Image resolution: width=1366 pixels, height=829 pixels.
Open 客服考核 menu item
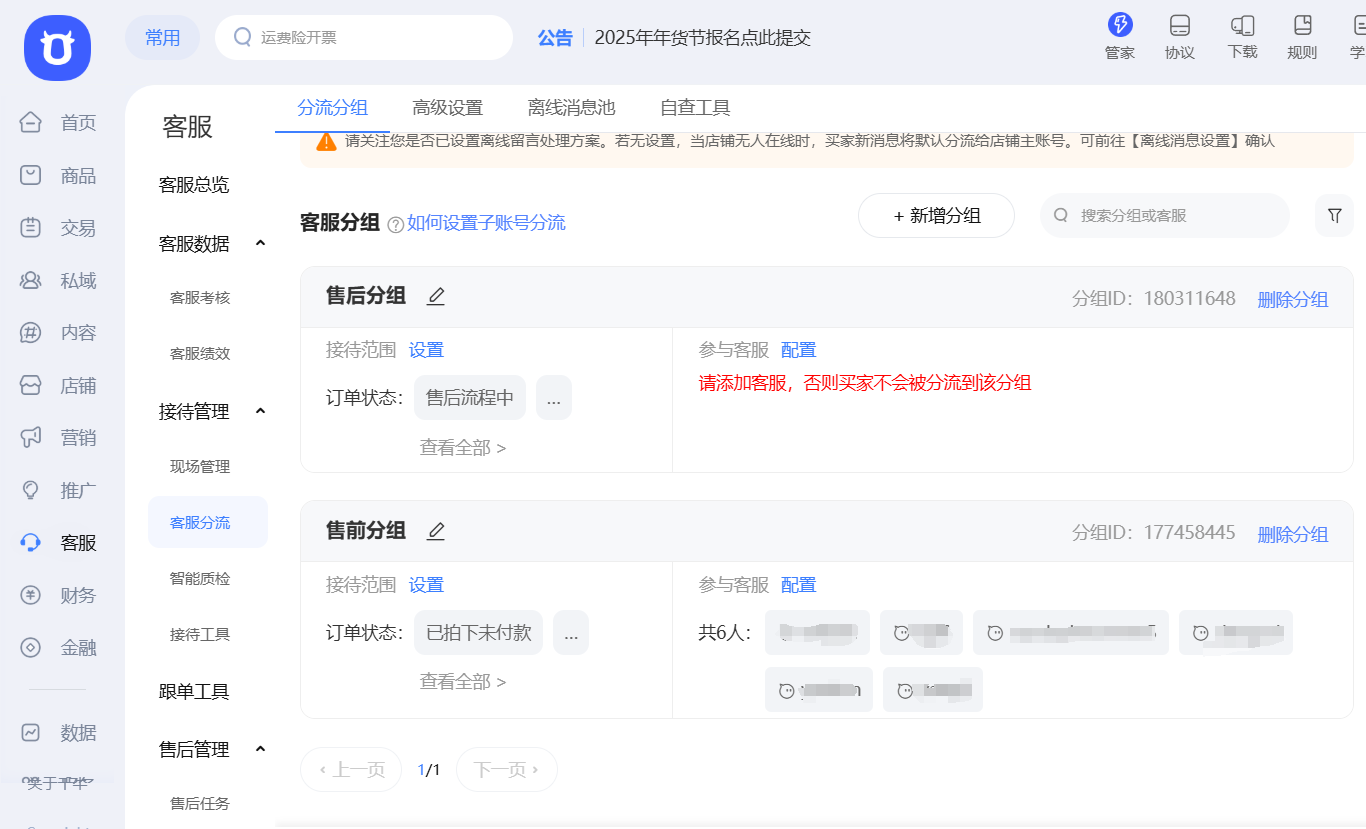tap(200, 298)
